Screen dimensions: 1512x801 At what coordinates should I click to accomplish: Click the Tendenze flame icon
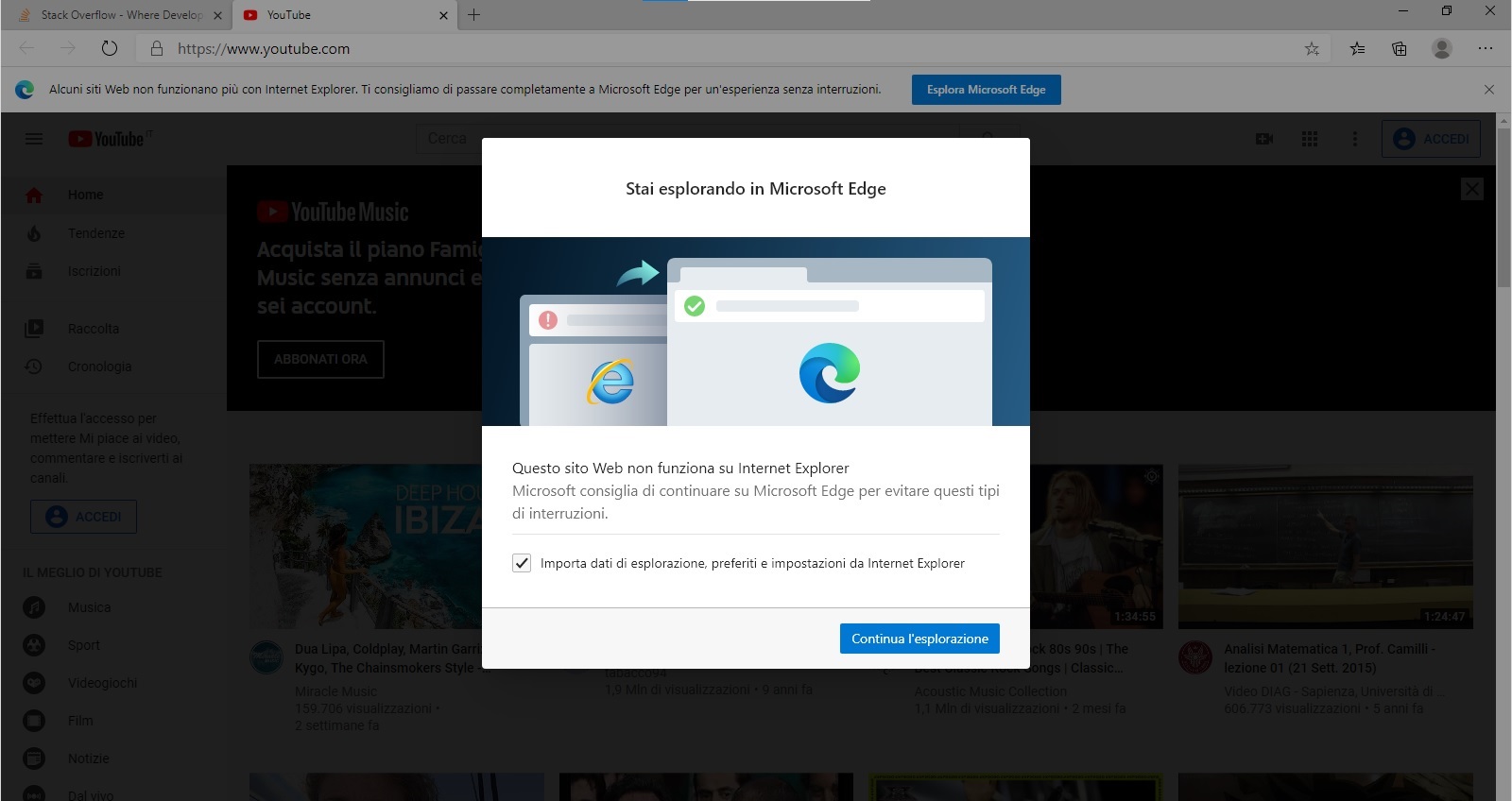click(34, 233)
